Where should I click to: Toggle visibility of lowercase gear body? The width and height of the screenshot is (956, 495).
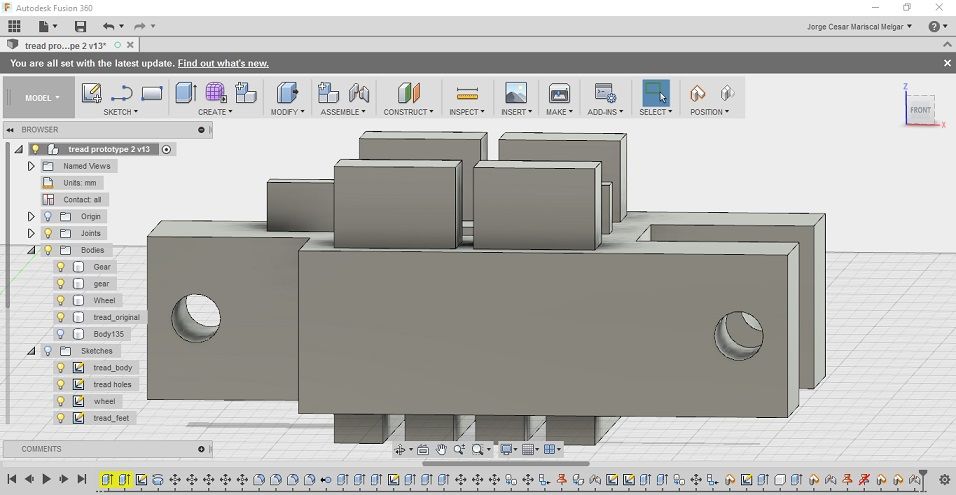pyautogui.click(x=60, y=283)
